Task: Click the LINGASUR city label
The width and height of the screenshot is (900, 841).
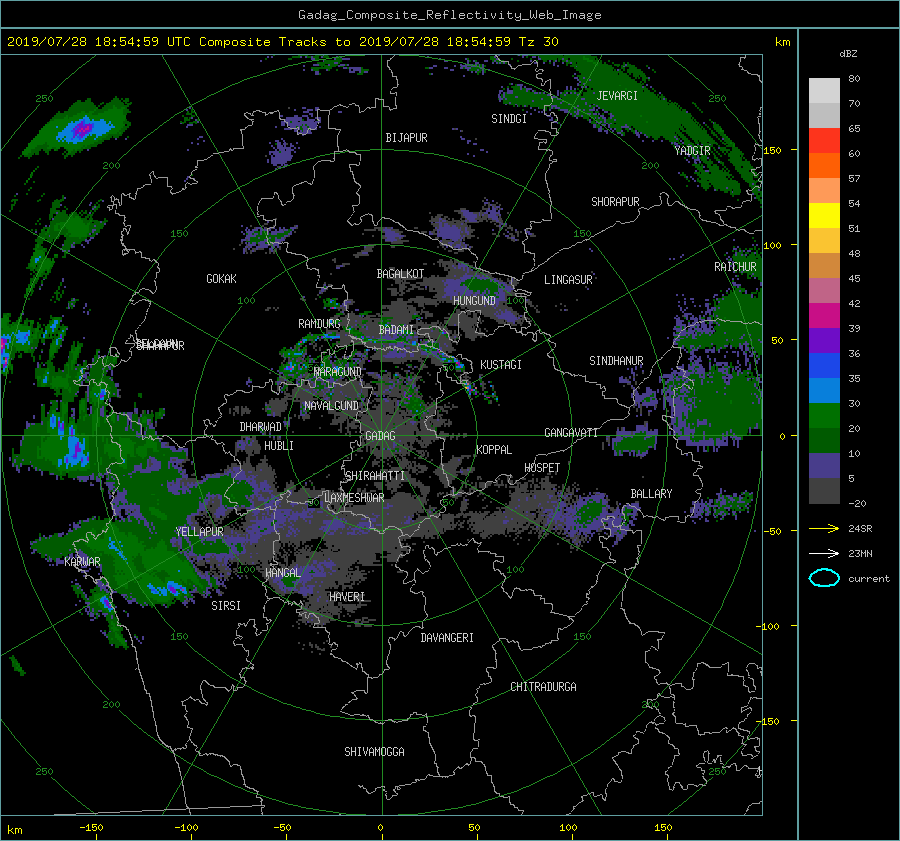Action: 568,280
